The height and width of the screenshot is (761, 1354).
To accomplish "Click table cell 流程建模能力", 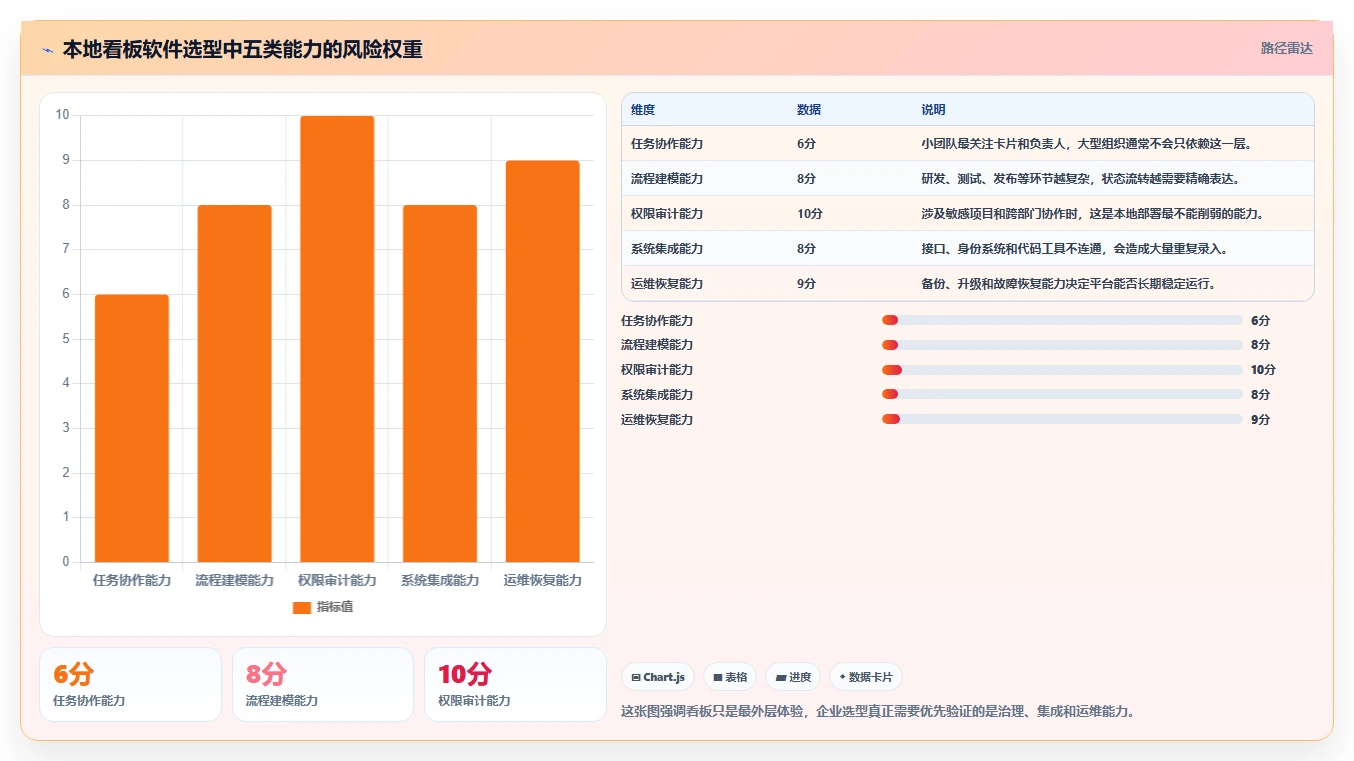I will pos(667,179).
